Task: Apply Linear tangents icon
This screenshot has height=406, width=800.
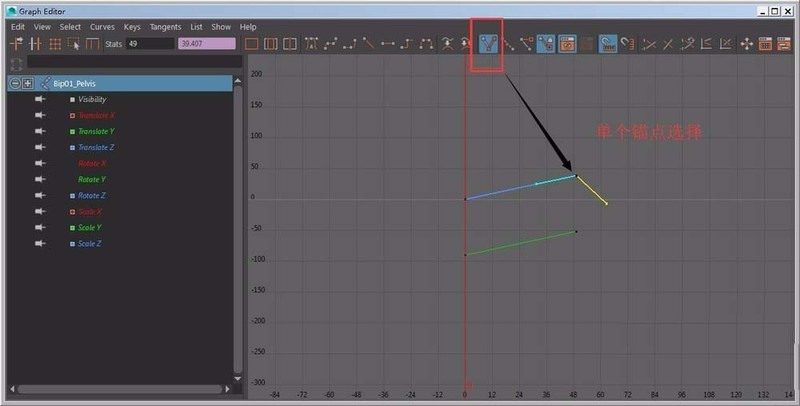Action: pyautogui.click(x=368, y=44)
